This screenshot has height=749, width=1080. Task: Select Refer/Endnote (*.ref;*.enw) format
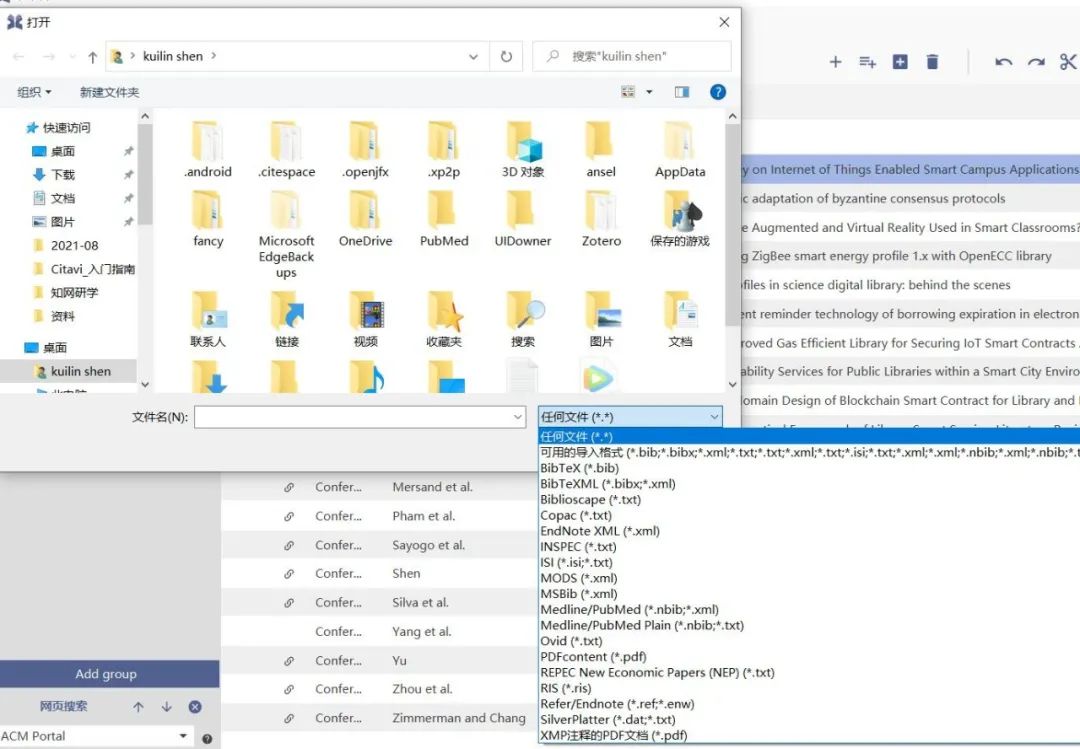pos(617,704)
